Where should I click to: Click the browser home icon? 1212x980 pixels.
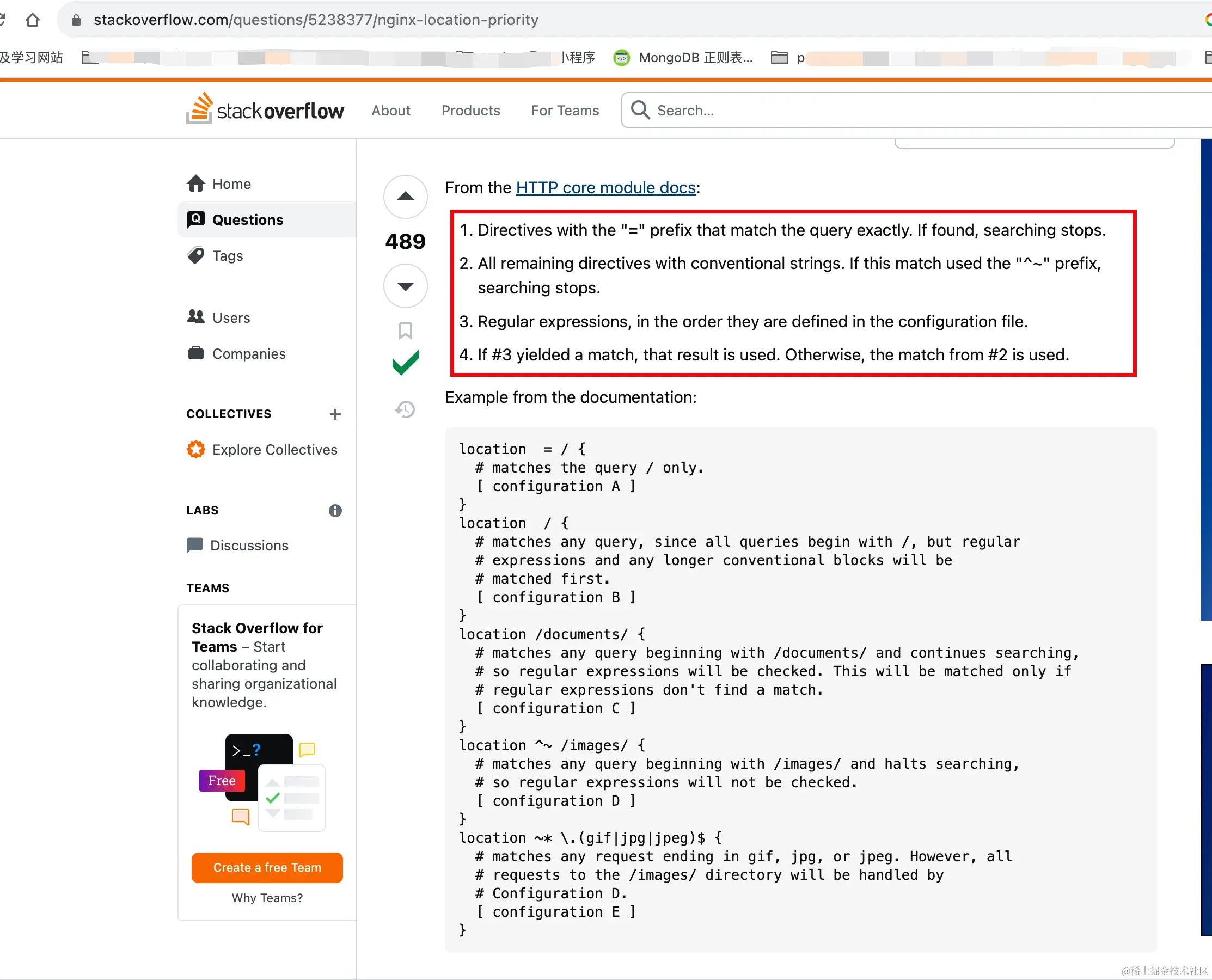[x=33, y=20]
